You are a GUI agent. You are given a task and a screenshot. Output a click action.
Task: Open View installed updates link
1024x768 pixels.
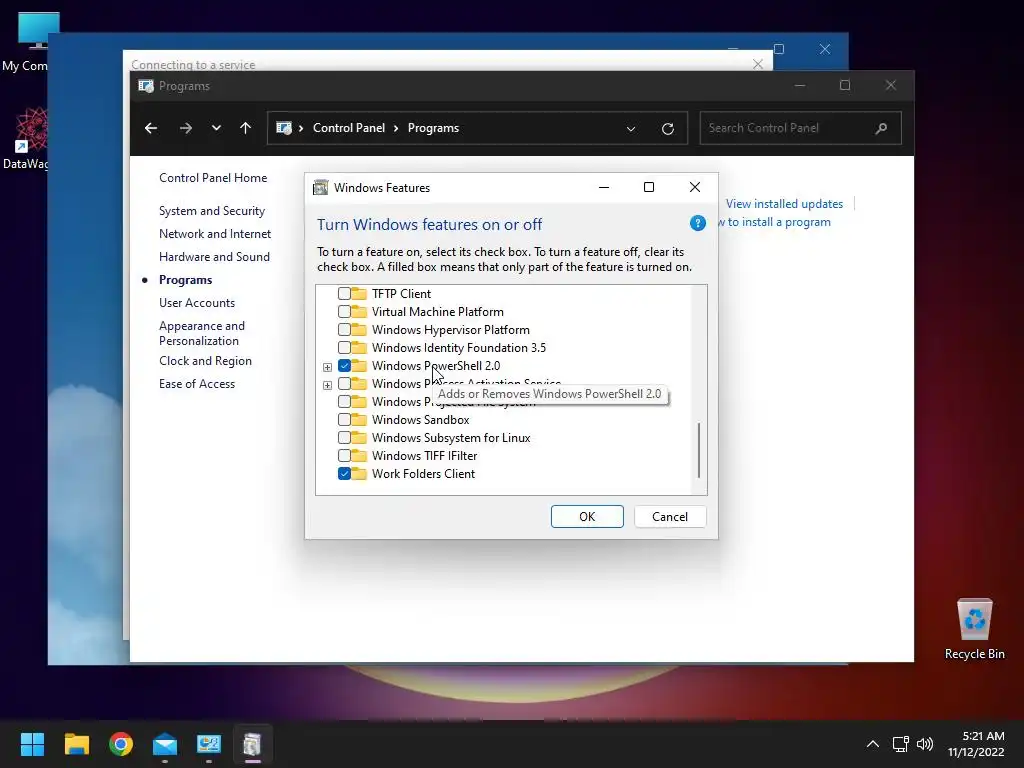784,204
